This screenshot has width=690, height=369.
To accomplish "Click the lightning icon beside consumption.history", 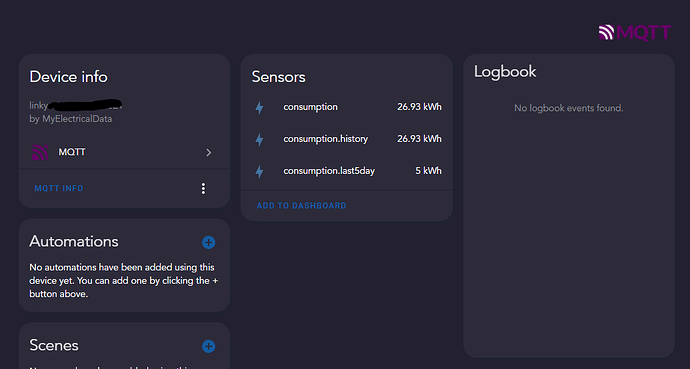I will (260, 140).
